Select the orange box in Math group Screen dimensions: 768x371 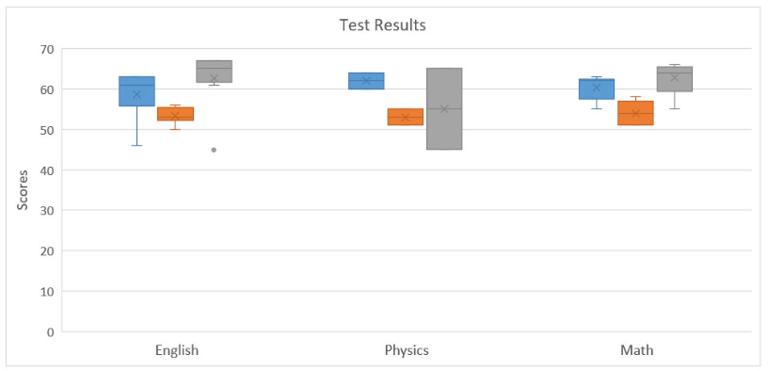tap(635, 113)
